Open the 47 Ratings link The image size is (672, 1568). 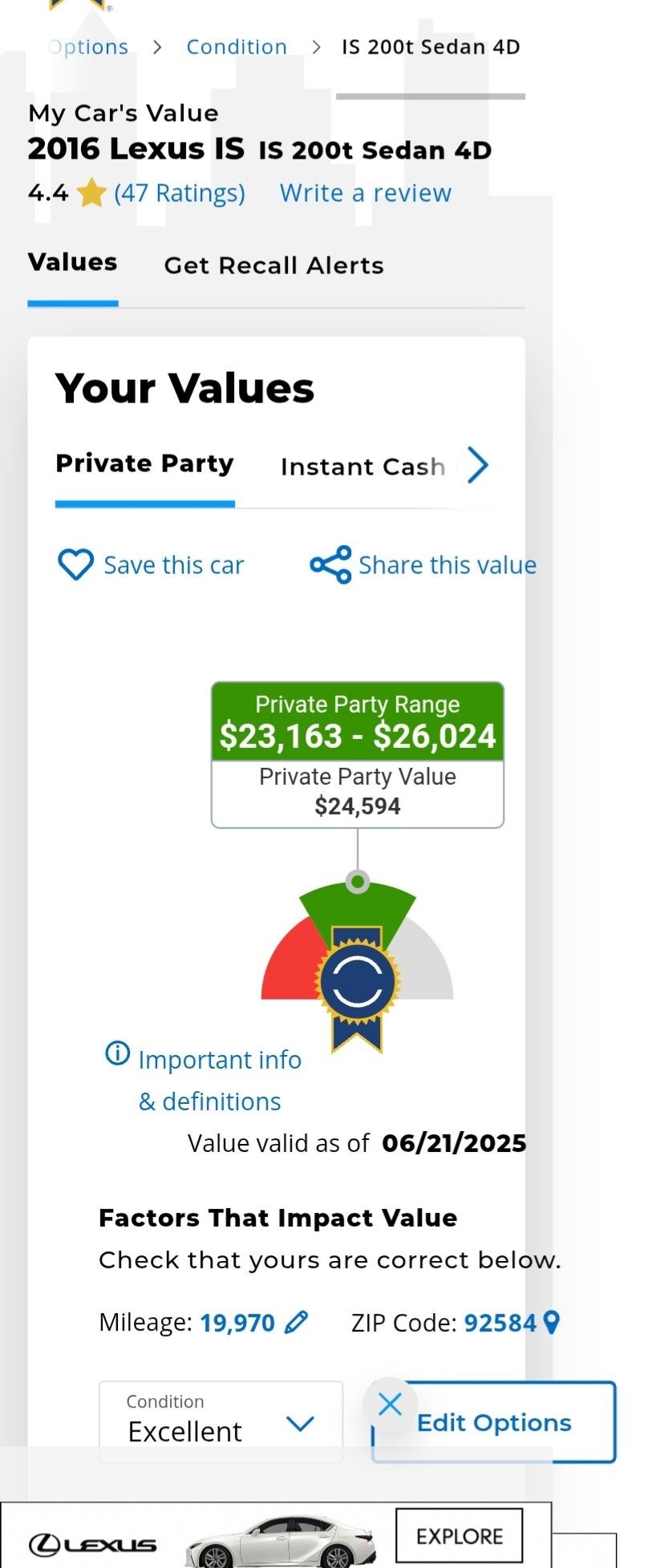click(x=180, y=193)
